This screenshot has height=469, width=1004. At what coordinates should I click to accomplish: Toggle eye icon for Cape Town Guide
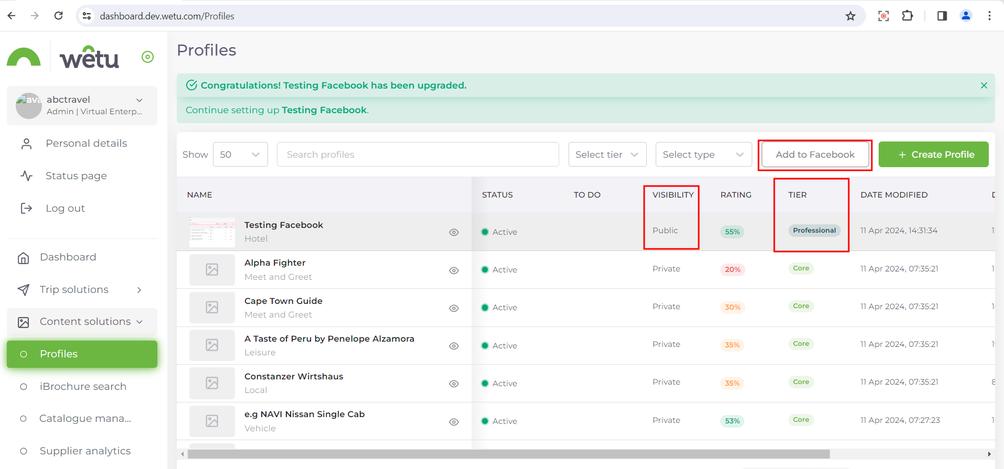point(454,308)
